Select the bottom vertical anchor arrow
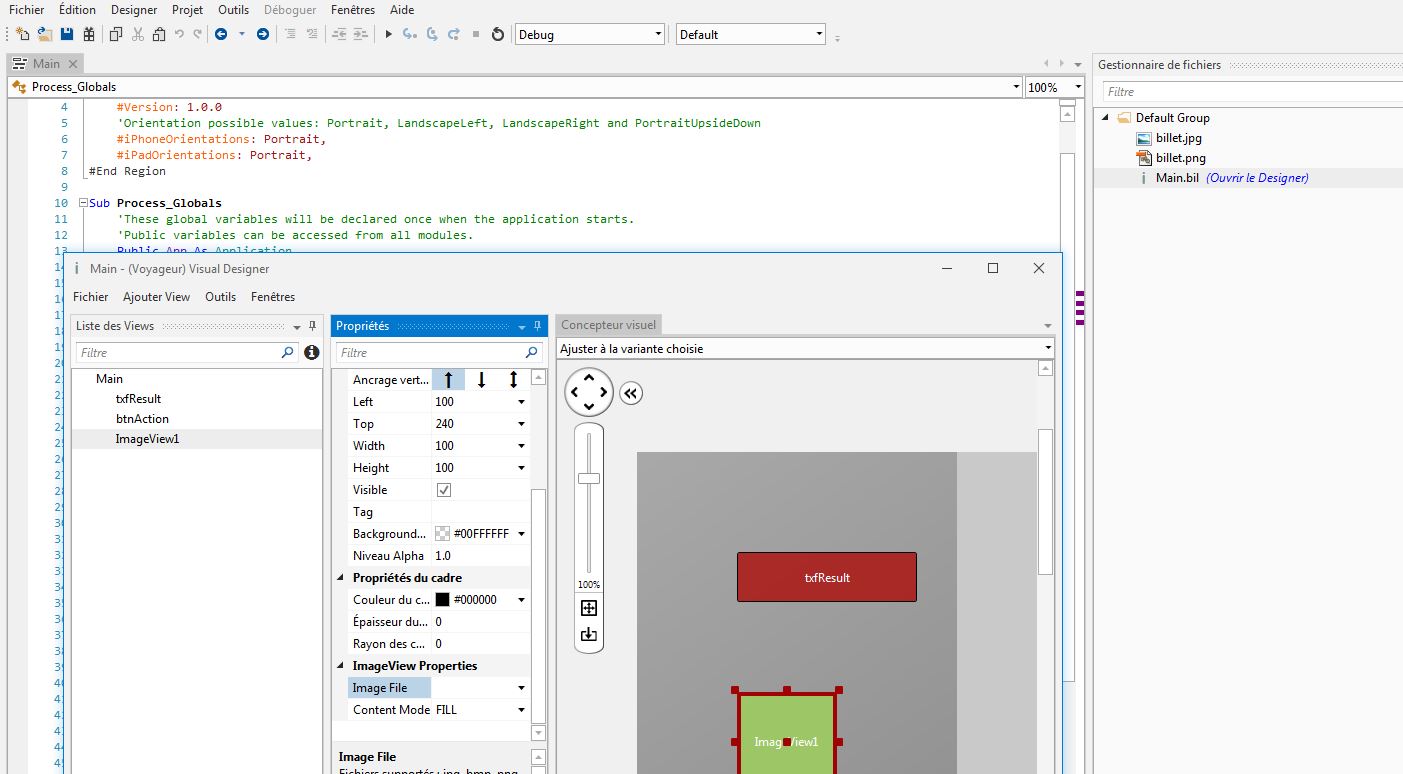 (481, 380)
